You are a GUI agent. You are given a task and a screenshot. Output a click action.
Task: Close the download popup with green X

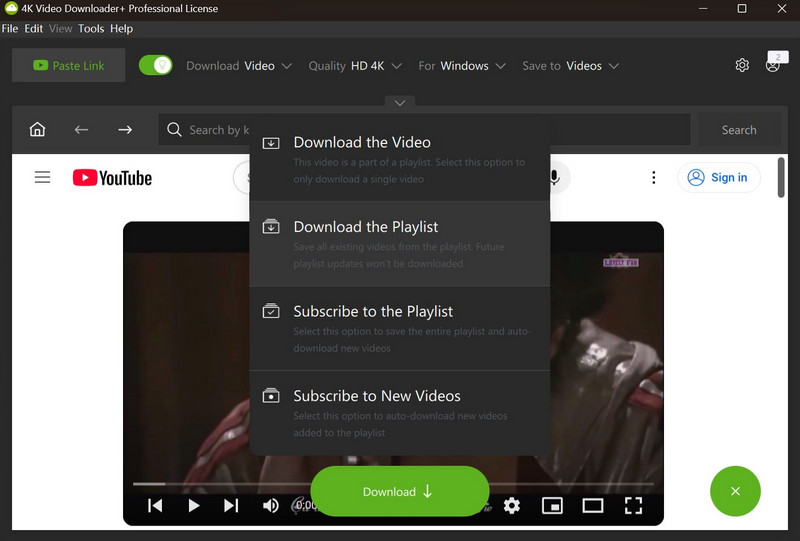coord(735,491)
